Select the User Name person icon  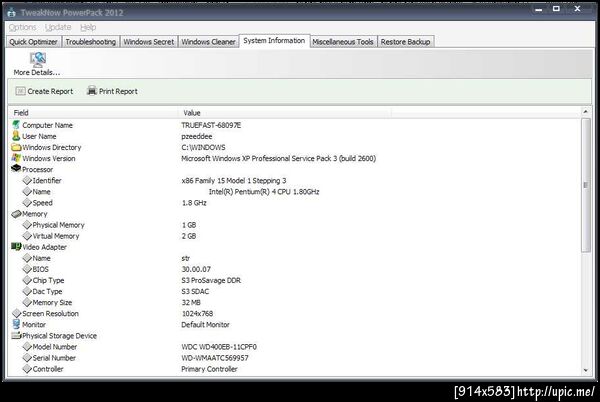tap(16, 136)
